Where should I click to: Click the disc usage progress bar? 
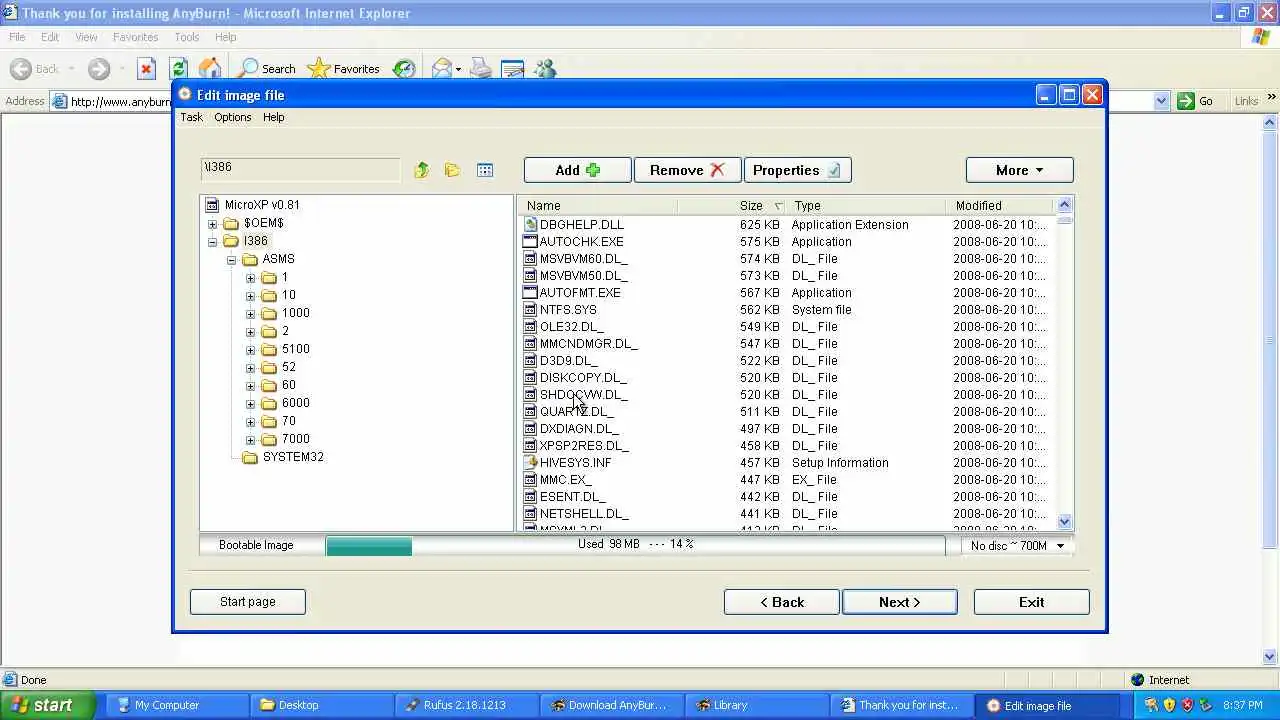click(x=635, y=545)
